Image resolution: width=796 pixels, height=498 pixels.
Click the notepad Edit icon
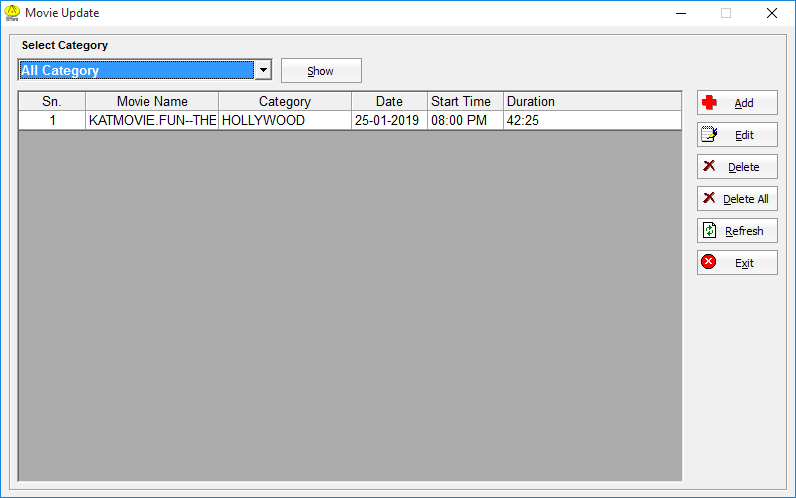pos(709,135)
